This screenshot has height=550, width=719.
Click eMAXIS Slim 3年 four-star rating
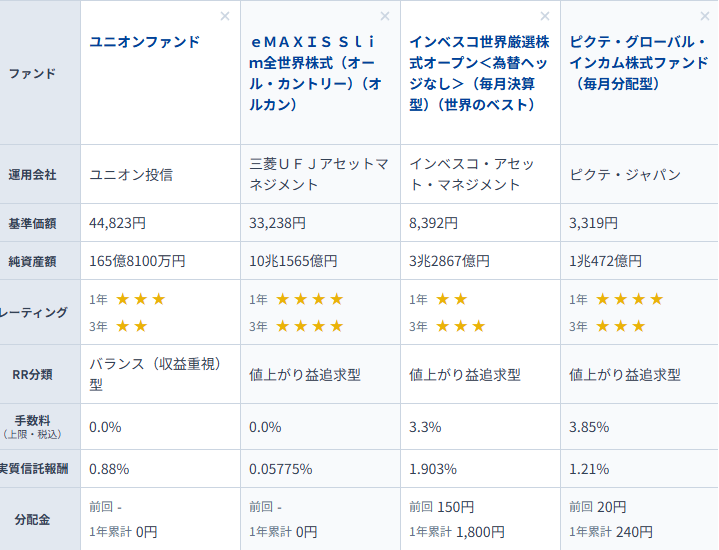[309, 326]
